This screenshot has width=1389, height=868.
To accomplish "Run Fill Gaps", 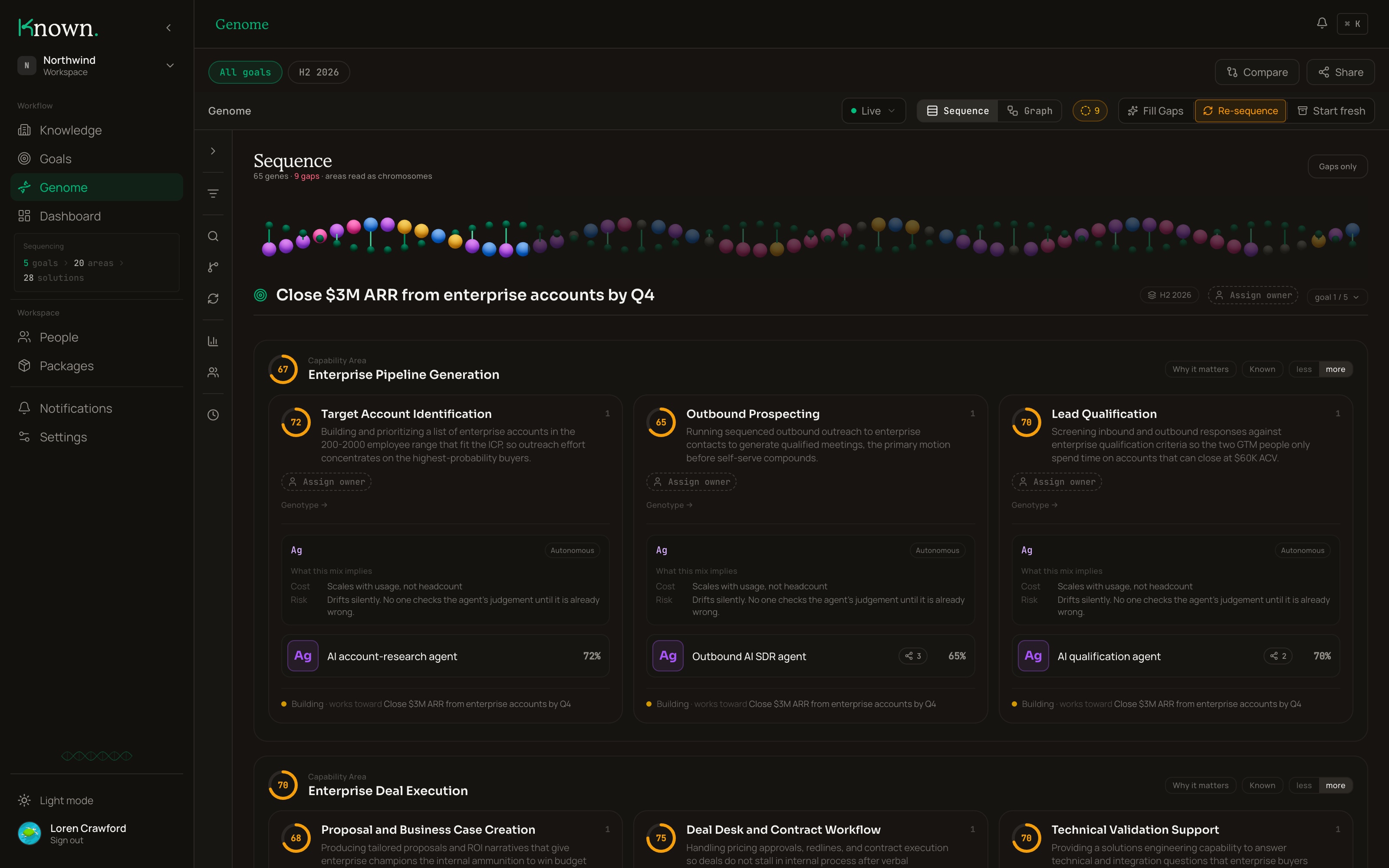I will tap(1155, 111).
